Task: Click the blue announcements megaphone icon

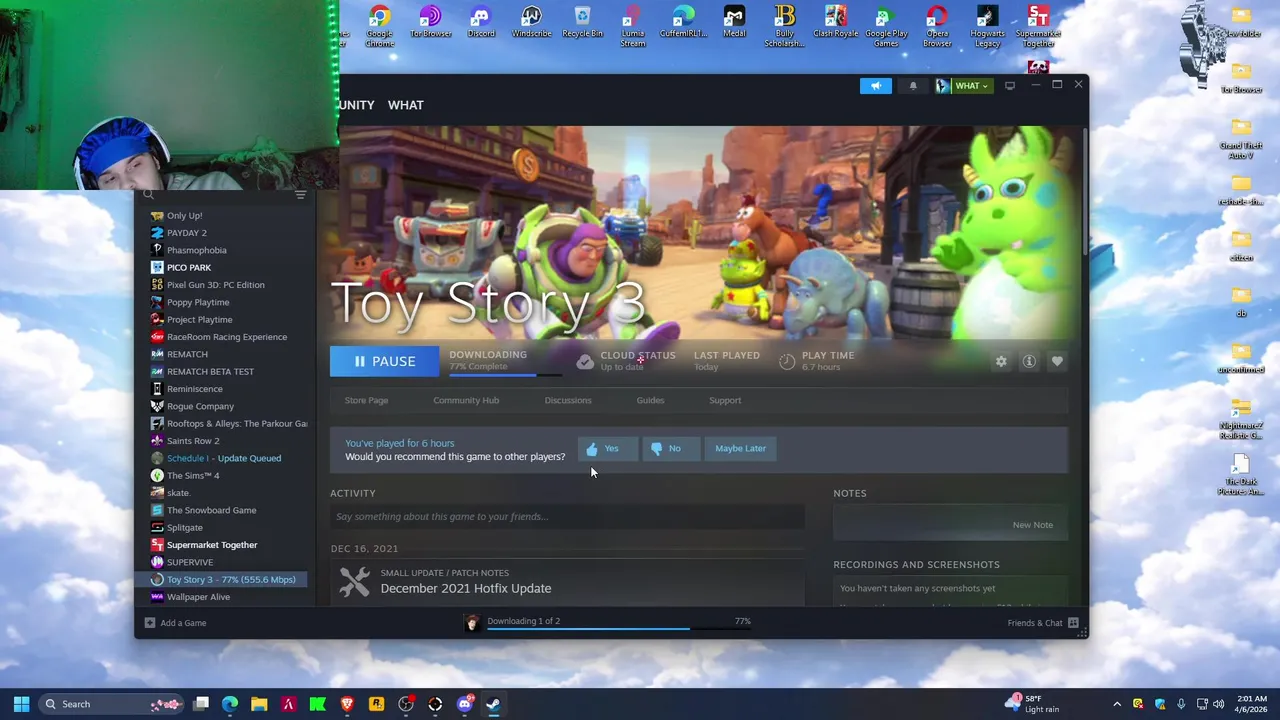Action: [876, 86]
